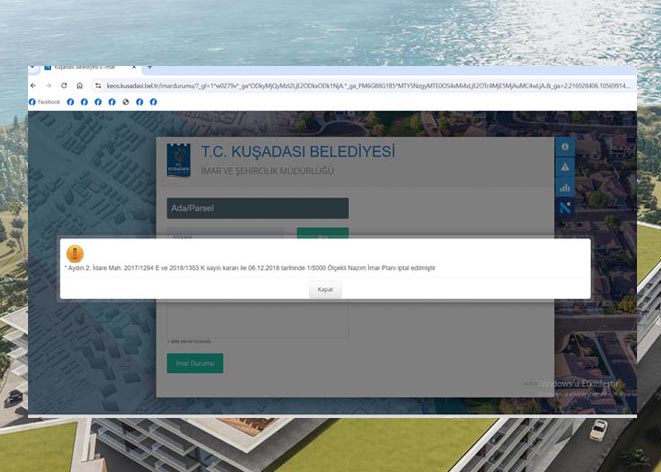661x472 pixels.
Task: Open the info icon in right sidebar
Action: 564,147
